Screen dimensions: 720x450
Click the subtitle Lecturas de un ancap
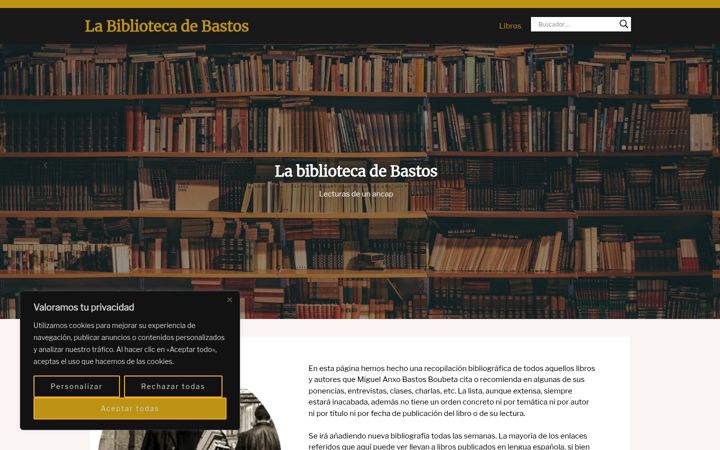click(356, 194)
